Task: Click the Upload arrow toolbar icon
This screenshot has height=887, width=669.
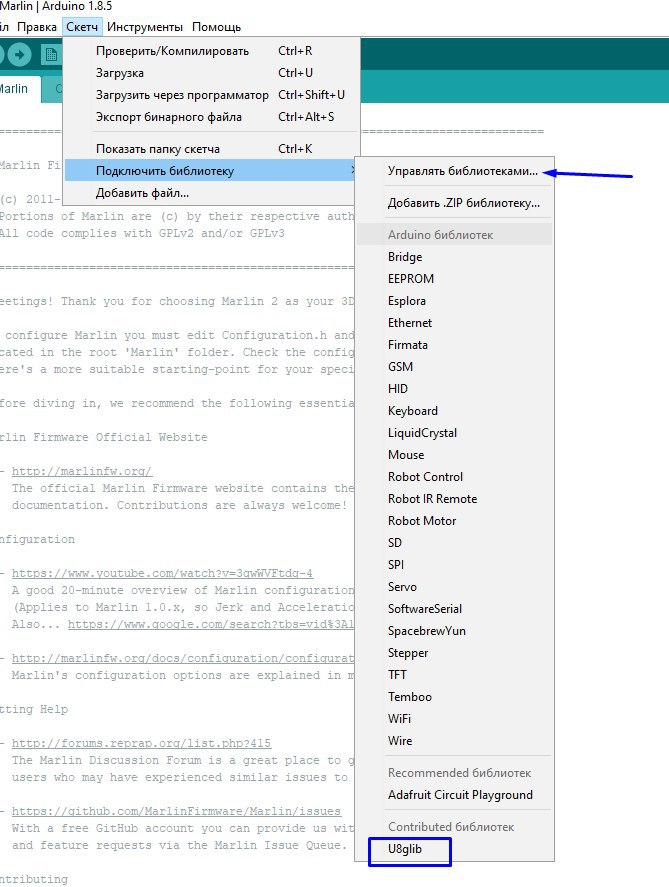Action: coord(19,55)
